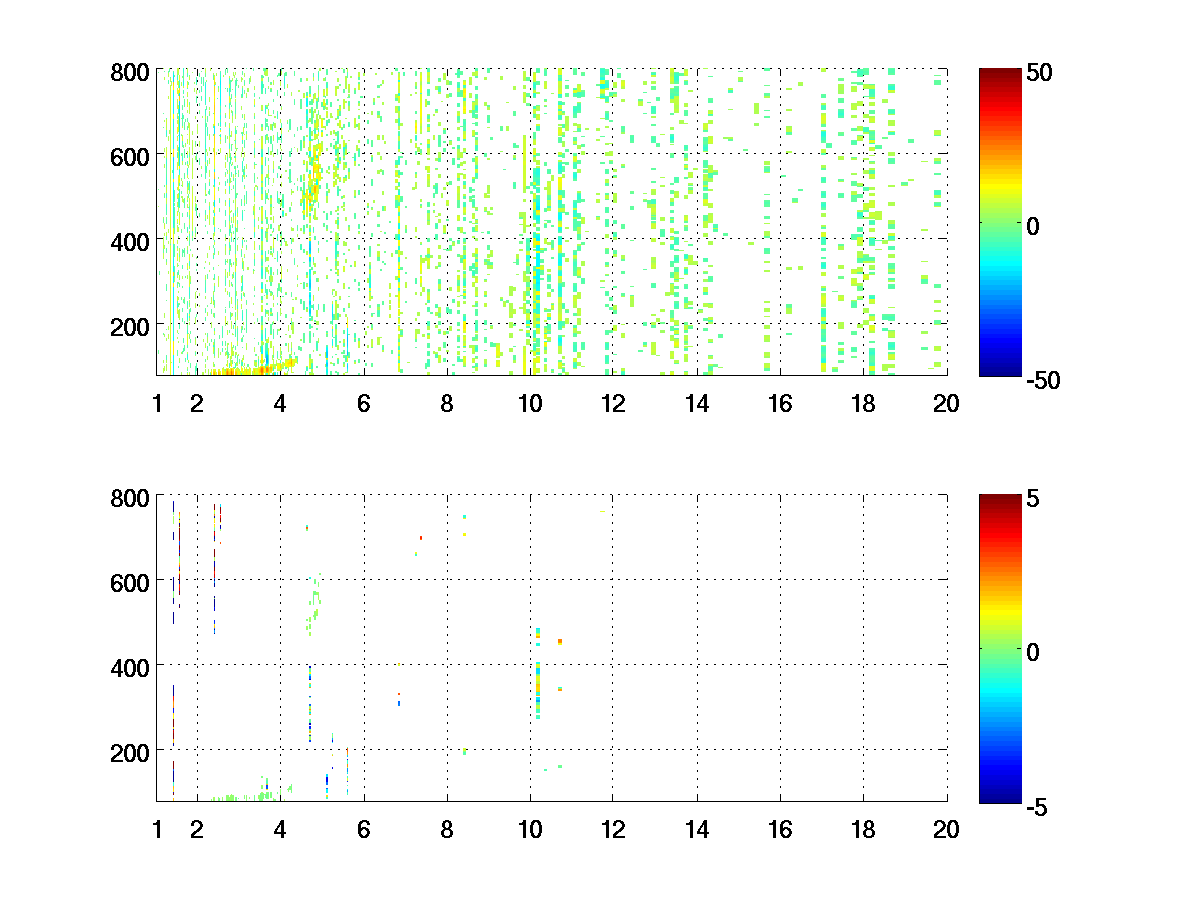Click the bottom plot's colorbar
Image resolution: width=1200 pixels, height=900 pixels.
(x=1000, y=647)
